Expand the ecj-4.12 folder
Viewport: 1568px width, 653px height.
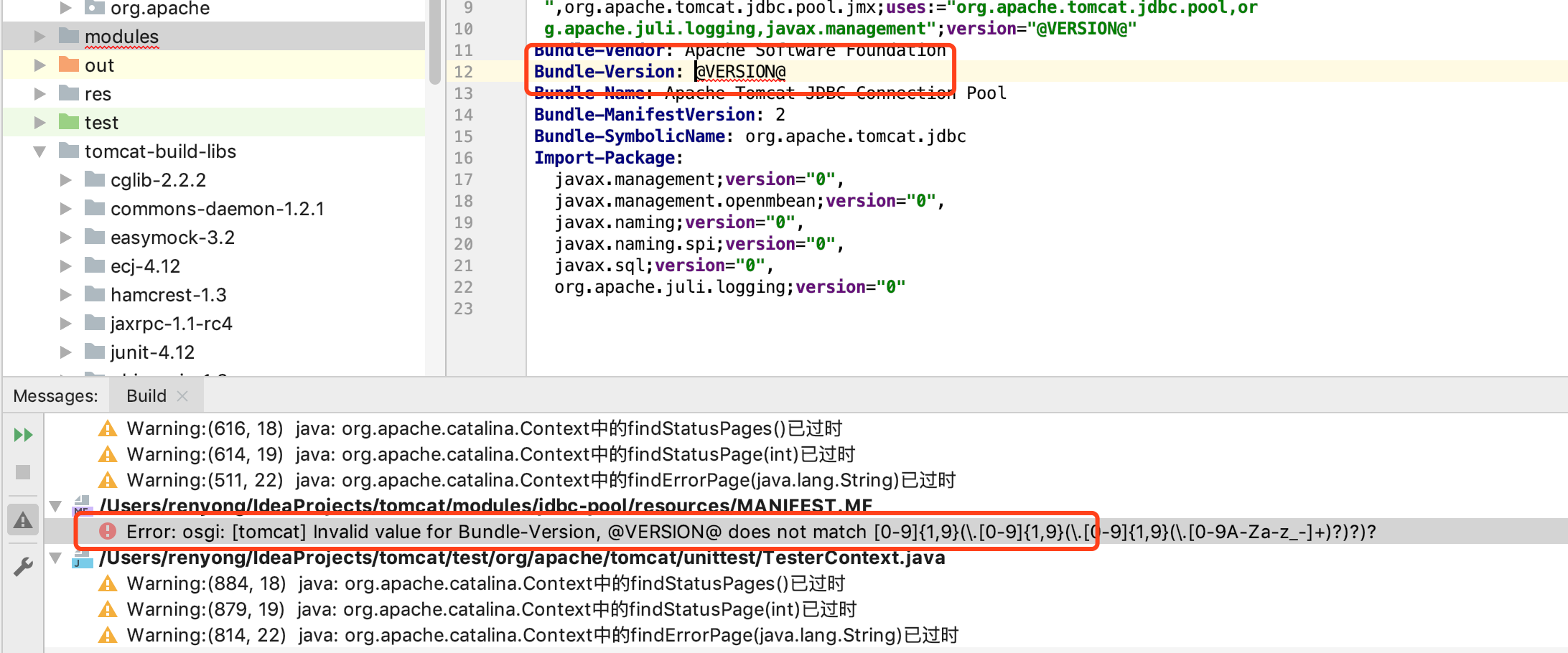tap(66, 266)
